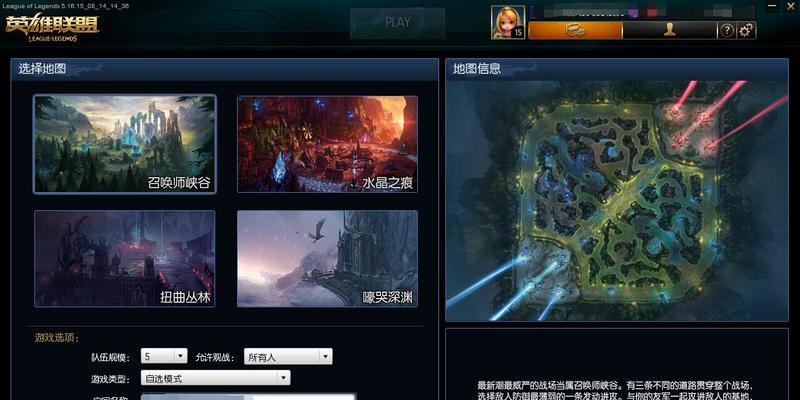Image resolution: width=800 pixels, height=400 pixels.
Task: Click the map description paragraph text
Action: 616,390
